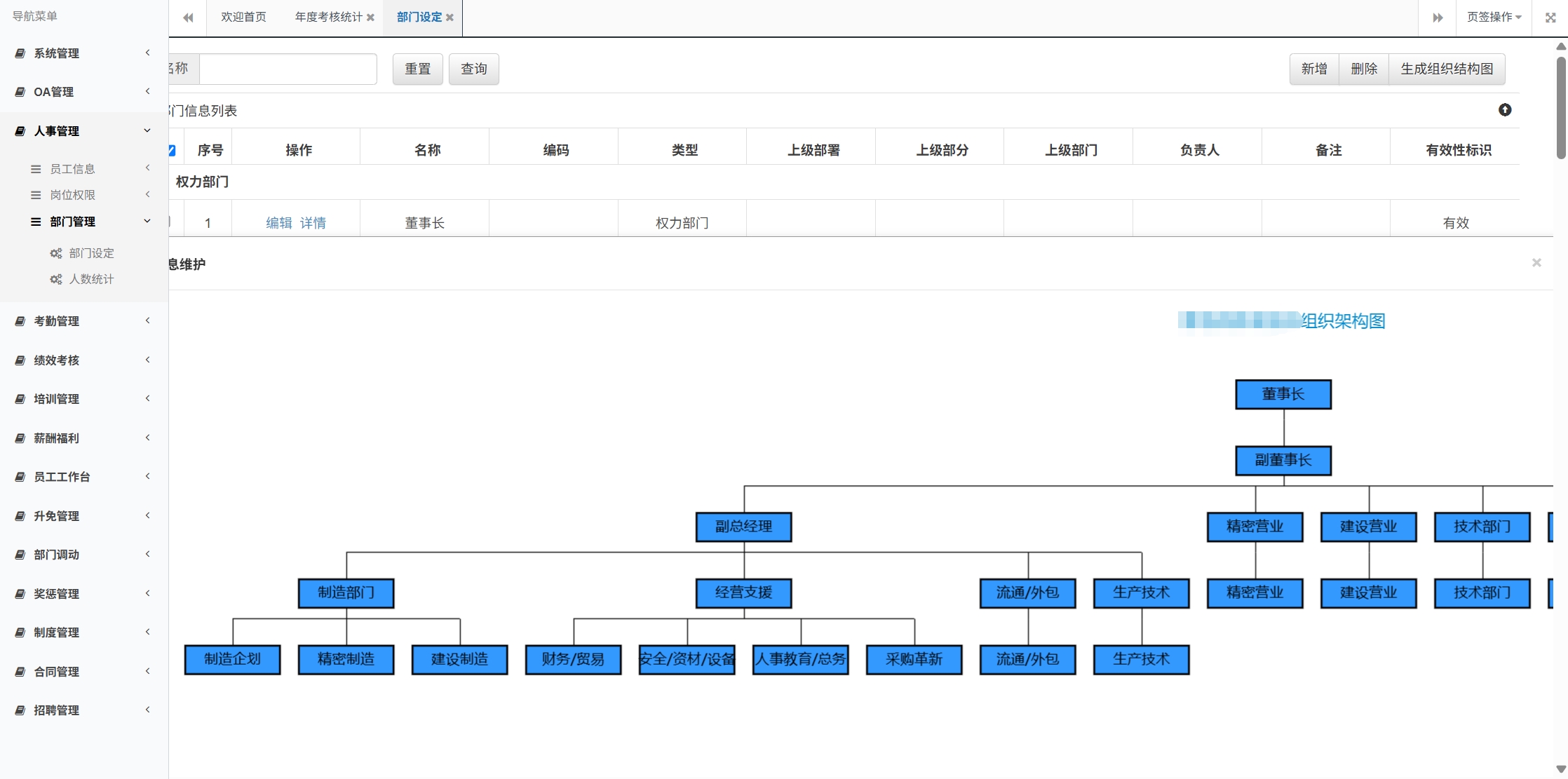Click the 生成组织结构图 button
The width and height of the screenshot is (1568, 779).
pos(1447,69)
